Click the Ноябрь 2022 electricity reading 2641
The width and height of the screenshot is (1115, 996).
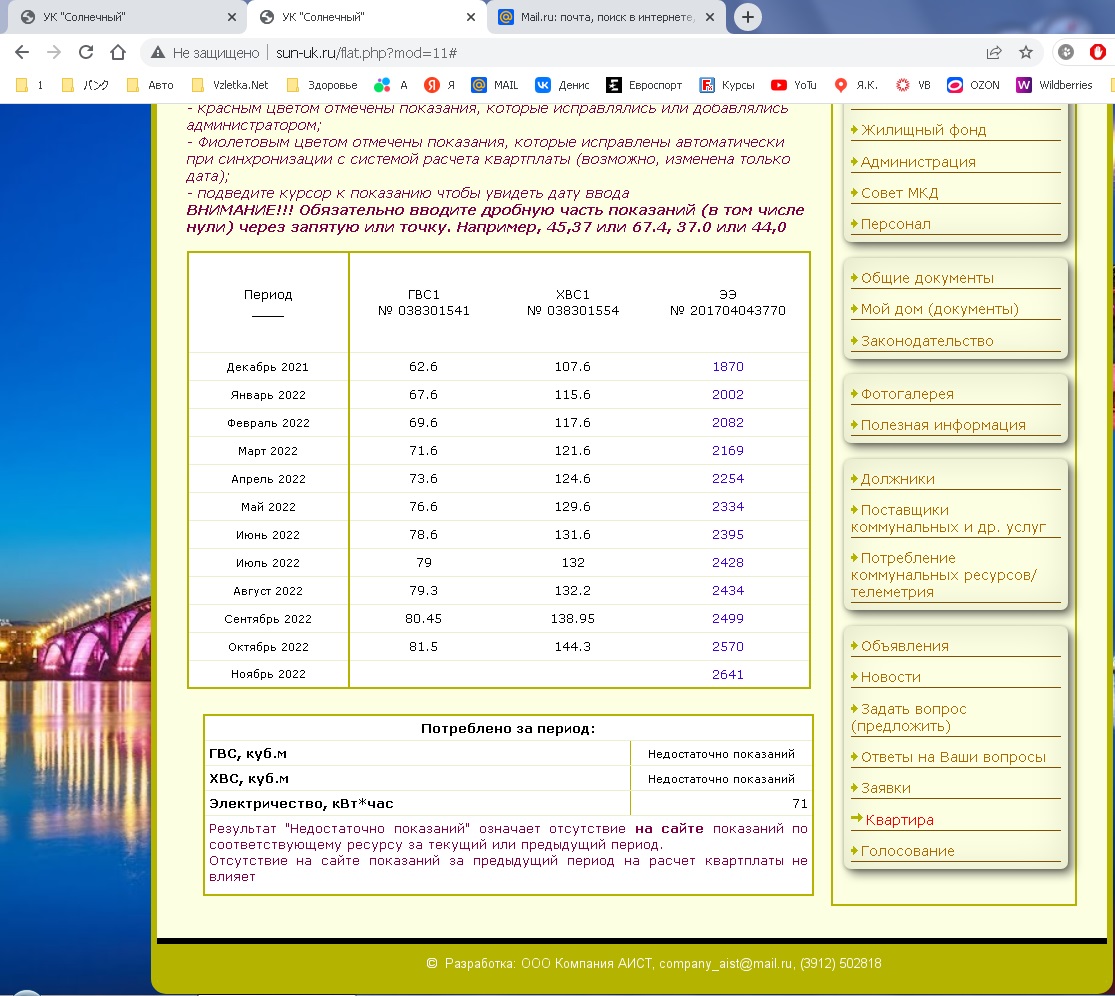[727, 675]
